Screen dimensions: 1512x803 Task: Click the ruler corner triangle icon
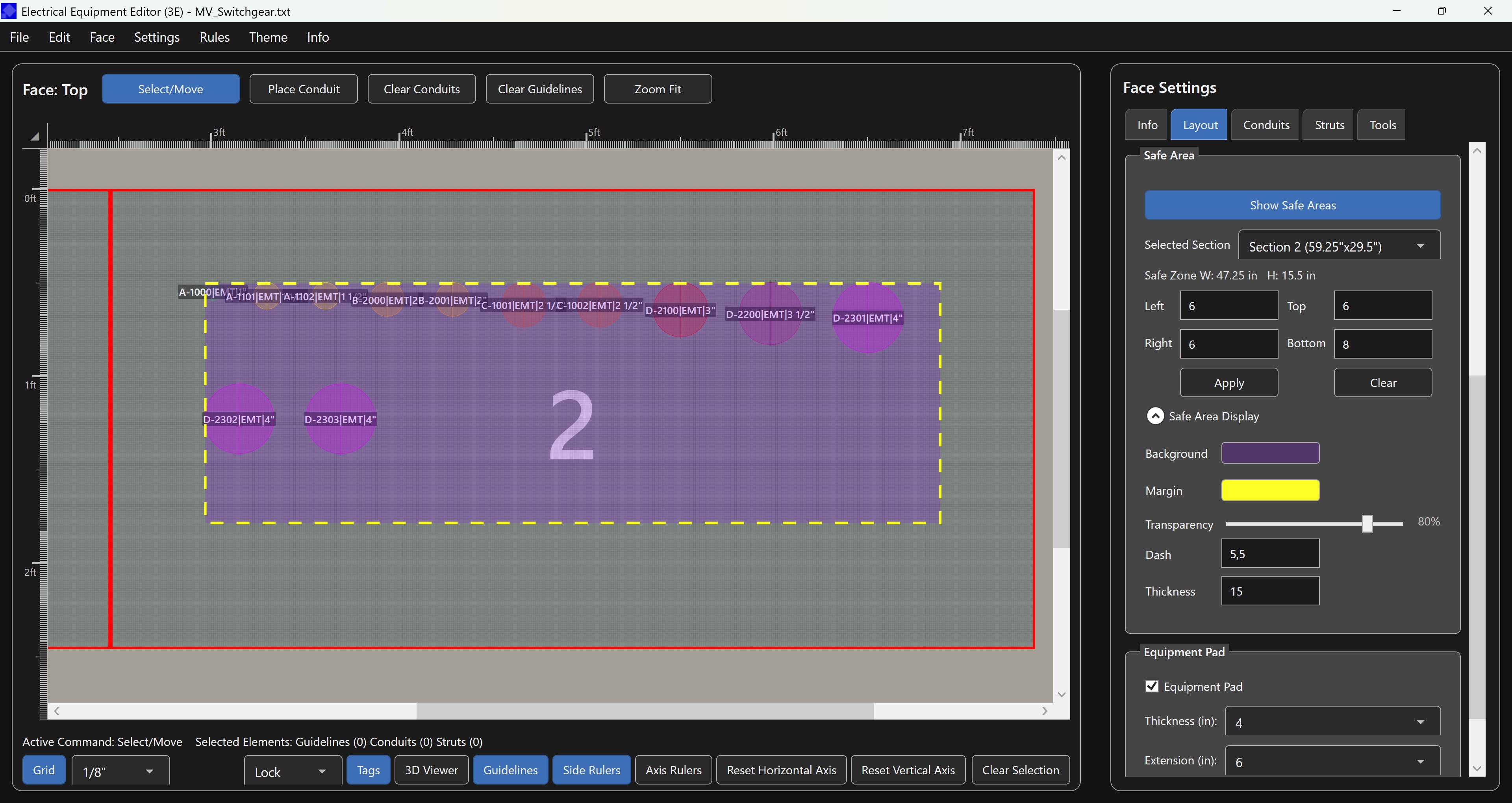35,137
